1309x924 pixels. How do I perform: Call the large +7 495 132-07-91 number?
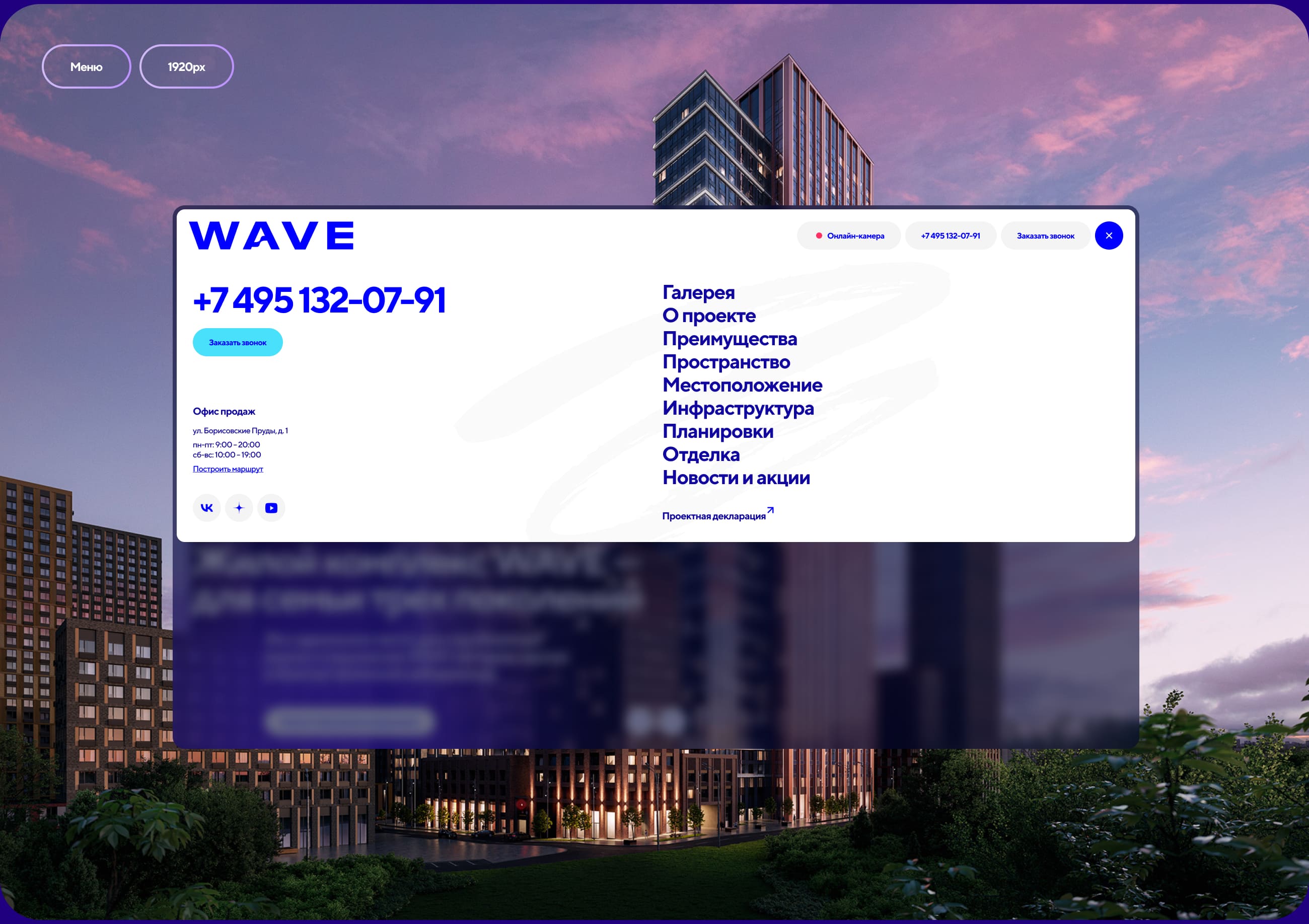tap(319, 300)
